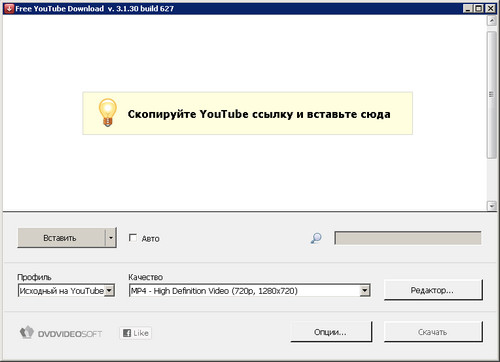Image resolution: width=500 pixels, height=362 pixels.
Task: Click the paste YouTube link hint banner
Action: (247, 113)
